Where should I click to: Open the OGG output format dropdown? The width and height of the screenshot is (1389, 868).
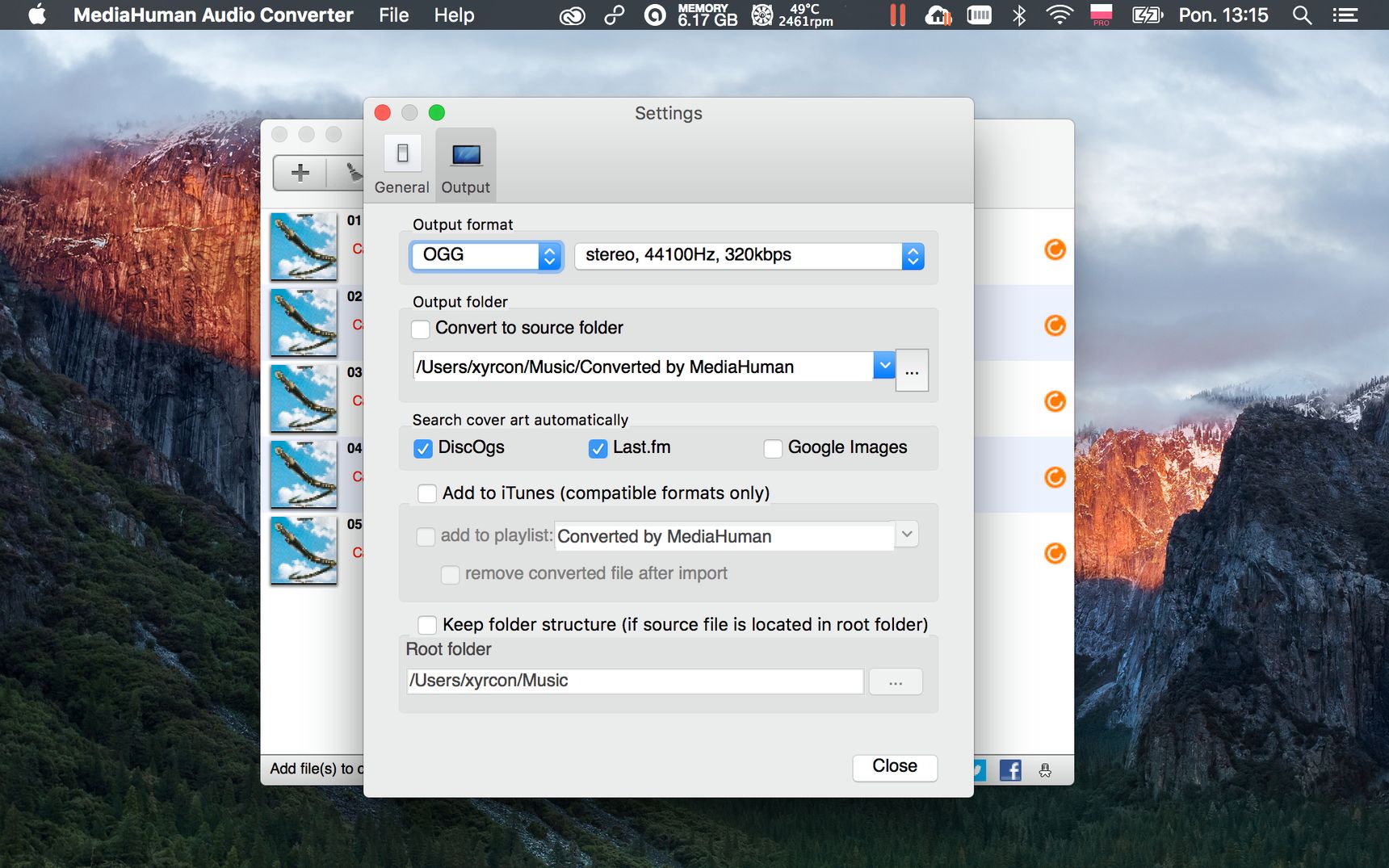pos(485,256)
